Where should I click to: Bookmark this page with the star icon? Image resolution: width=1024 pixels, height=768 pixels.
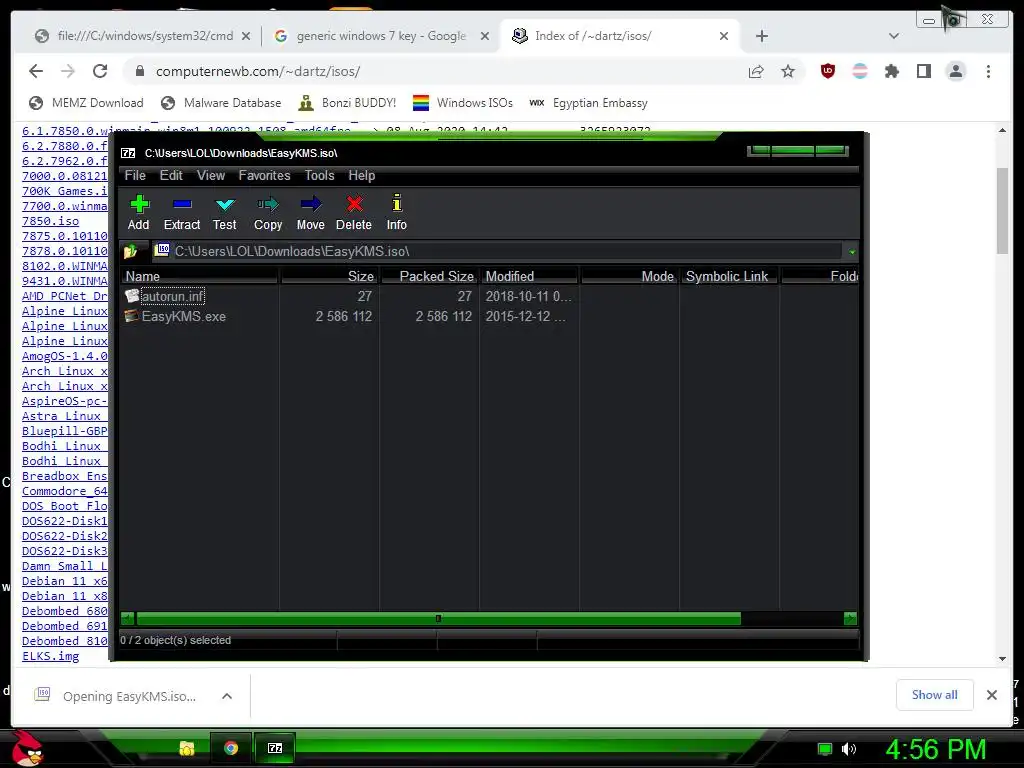click(788, 71)
